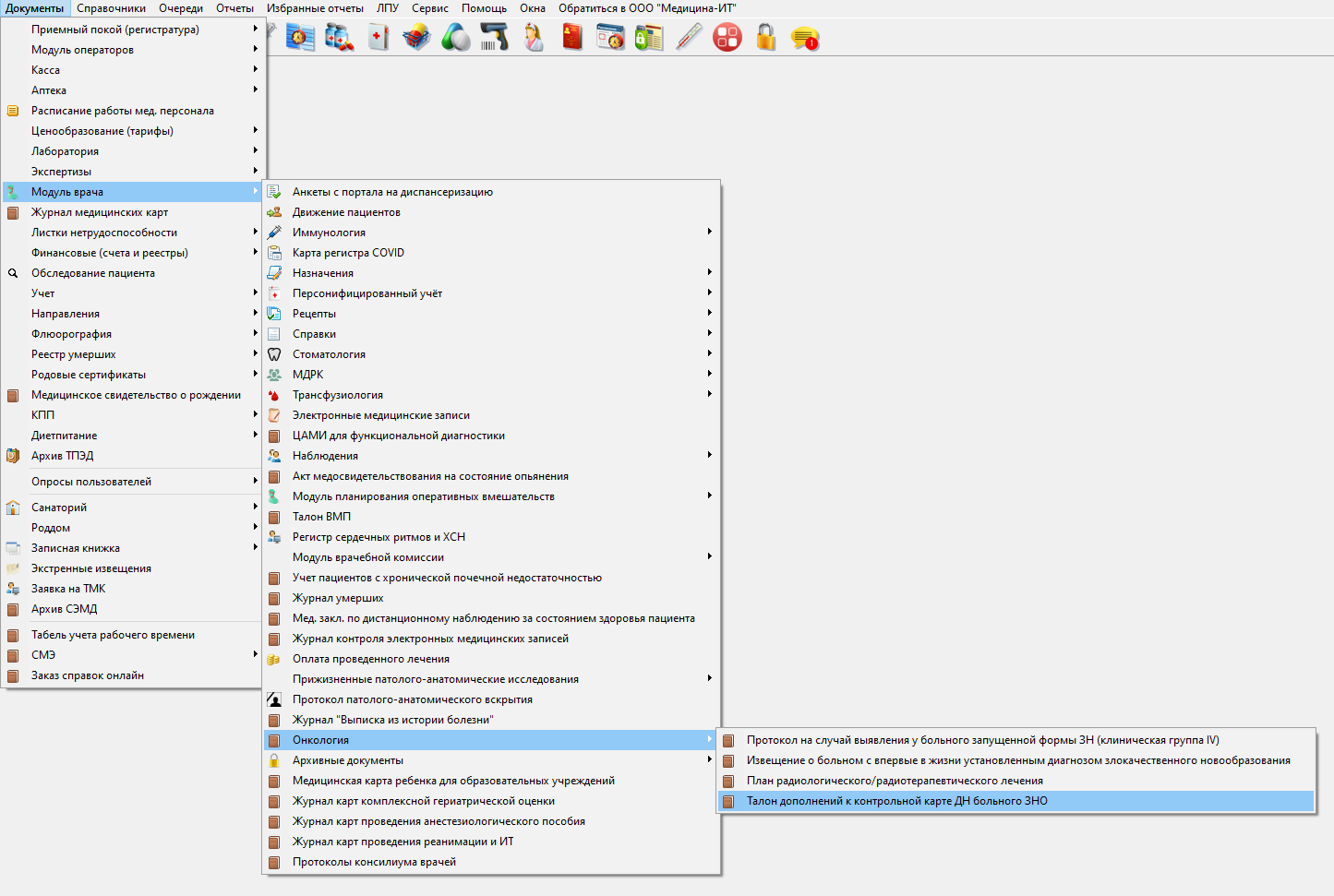Open the nurse figure toolbar icon

[534, 38]
